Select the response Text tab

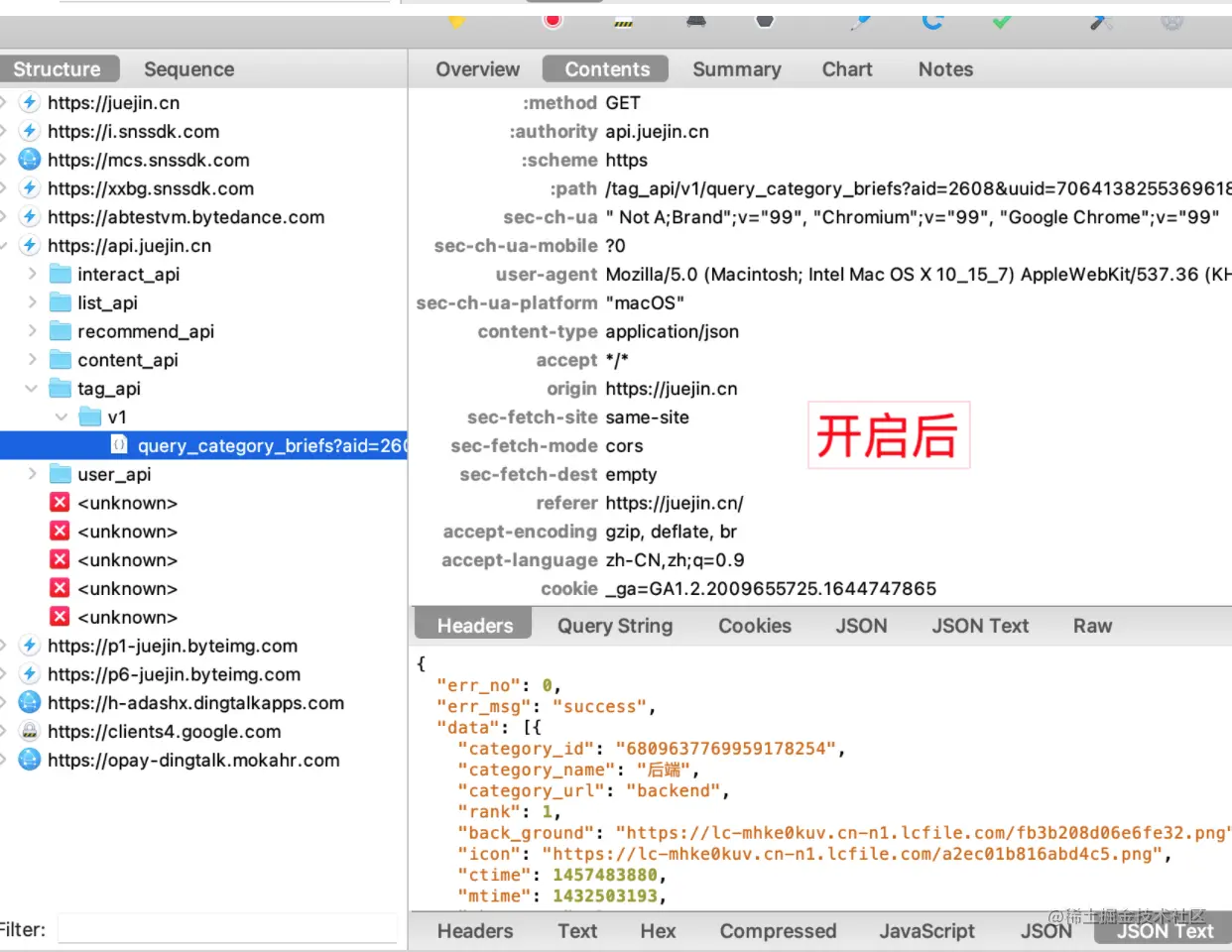point(577,931)
